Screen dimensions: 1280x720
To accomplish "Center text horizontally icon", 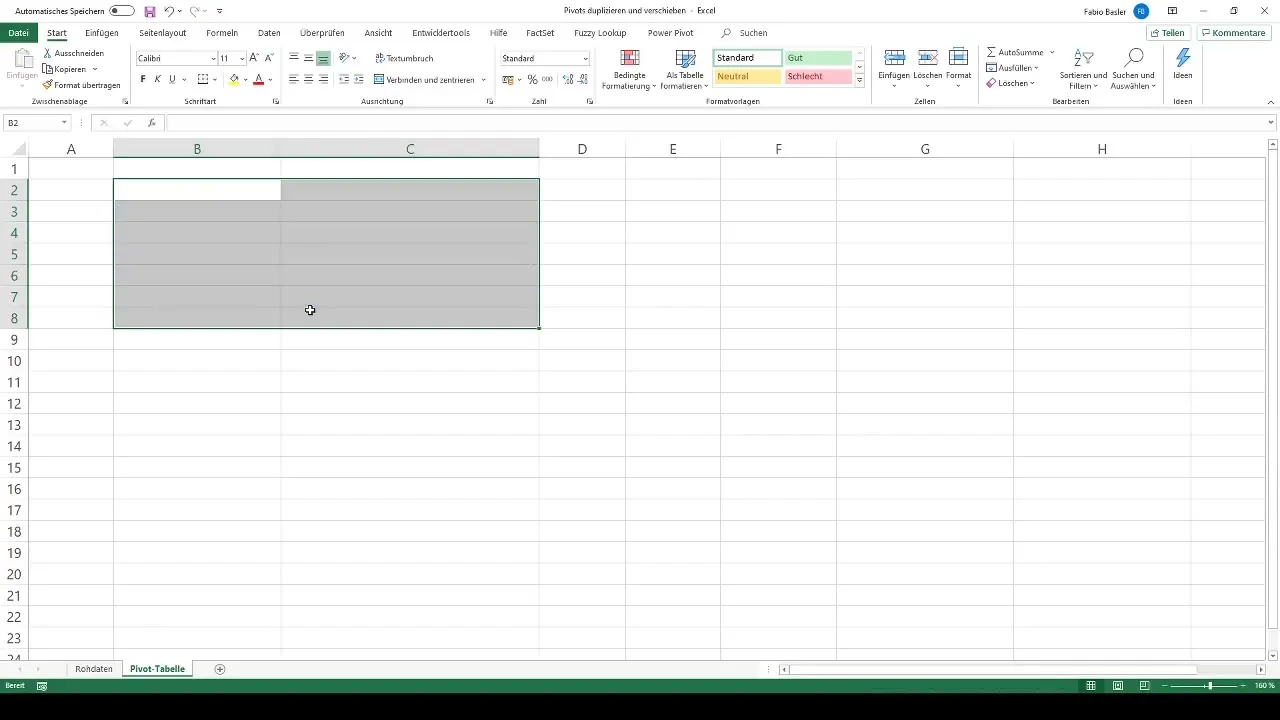I will pyautogui.click(x=308, y=79).
